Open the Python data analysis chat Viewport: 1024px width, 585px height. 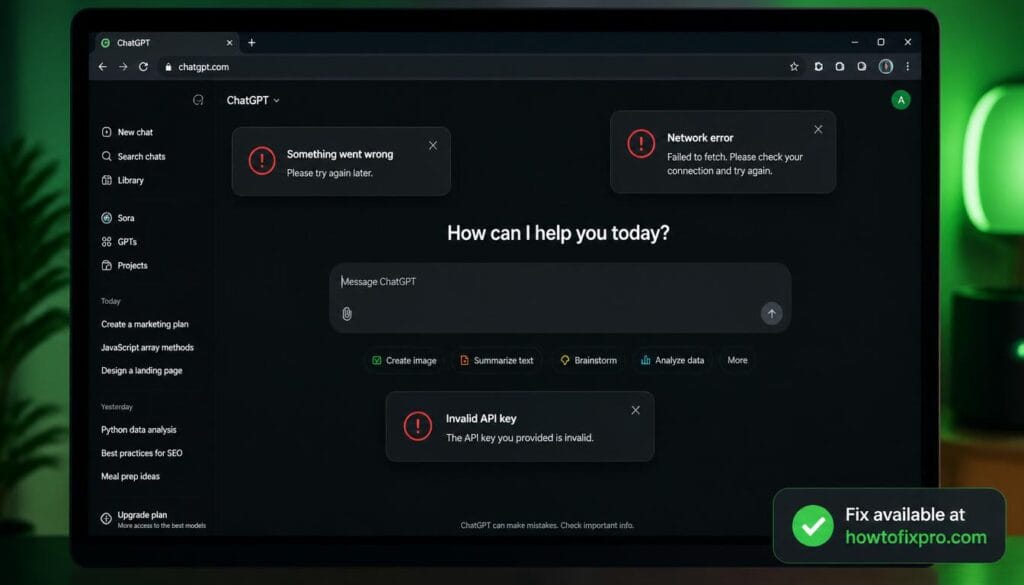[139, 430]
